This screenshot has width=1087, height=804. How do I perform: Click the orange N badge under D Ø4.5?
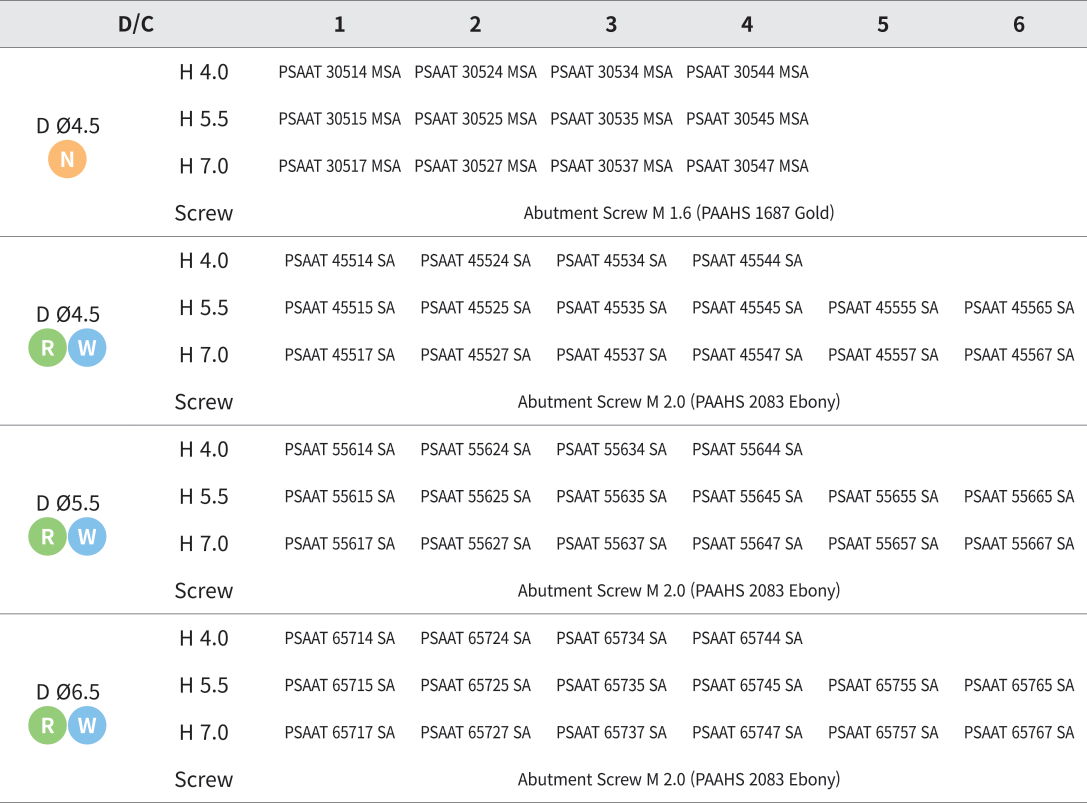(x=67, y=159)
